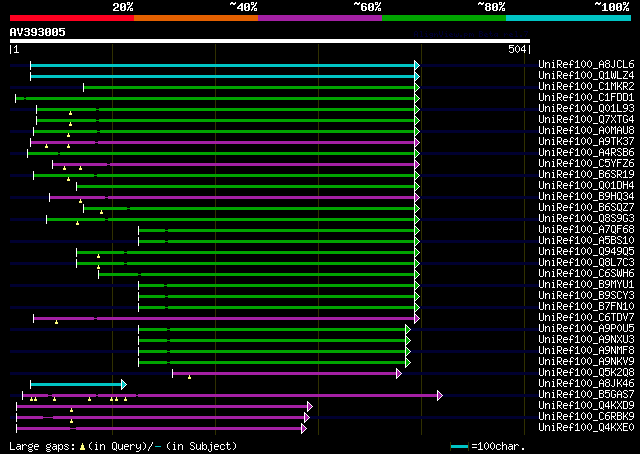Screen dimensions: 640x454
Task: Click the UniRef100_A9TK37 text
Action: [x=586, y=142]
